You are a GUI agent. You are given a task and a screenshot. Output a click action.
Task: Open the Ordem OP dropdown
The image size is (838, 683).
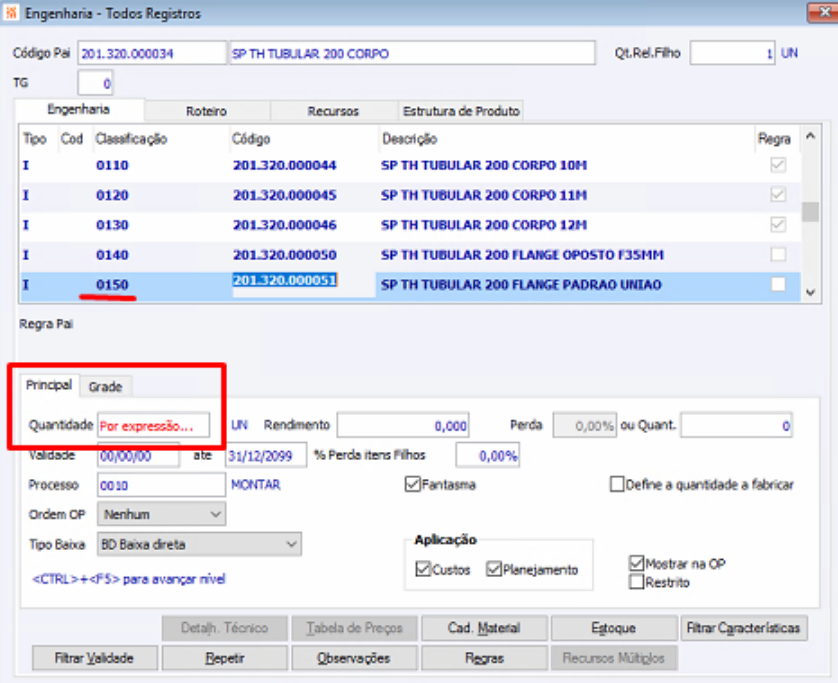click(x=161, y=514)
